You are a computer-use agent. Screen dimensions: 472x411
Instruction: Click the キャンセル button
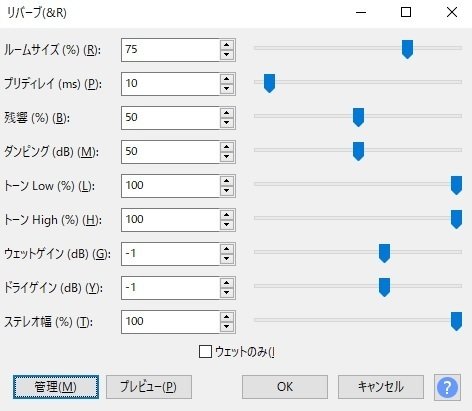[x=381, y=387]
